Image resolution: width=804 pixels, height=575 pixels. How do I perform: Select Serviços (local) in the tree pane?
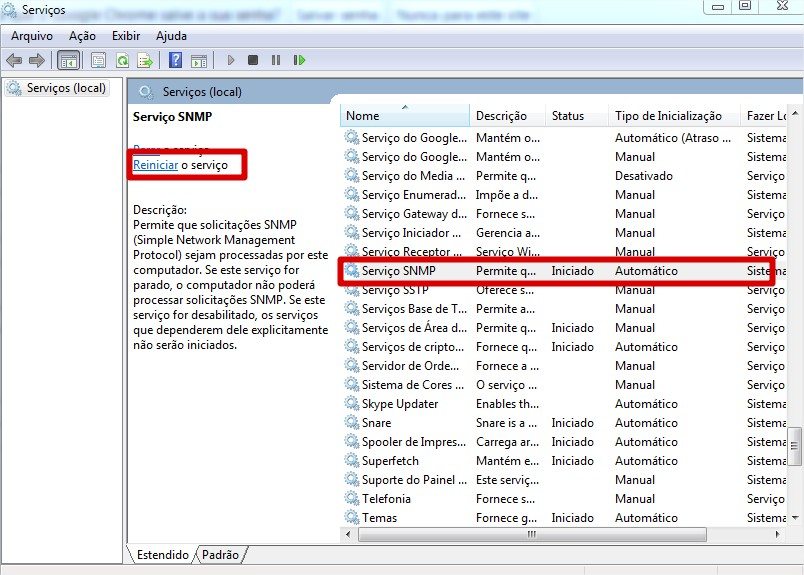pos(65,88)
